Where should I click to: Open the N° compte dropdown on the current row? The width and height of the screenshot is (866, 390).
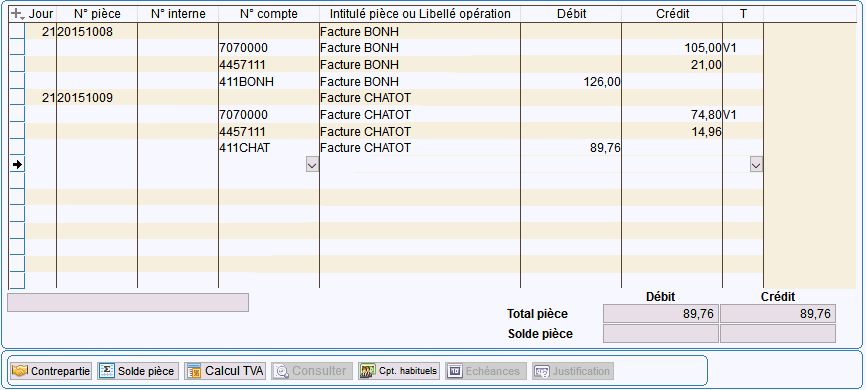point(313,165)
